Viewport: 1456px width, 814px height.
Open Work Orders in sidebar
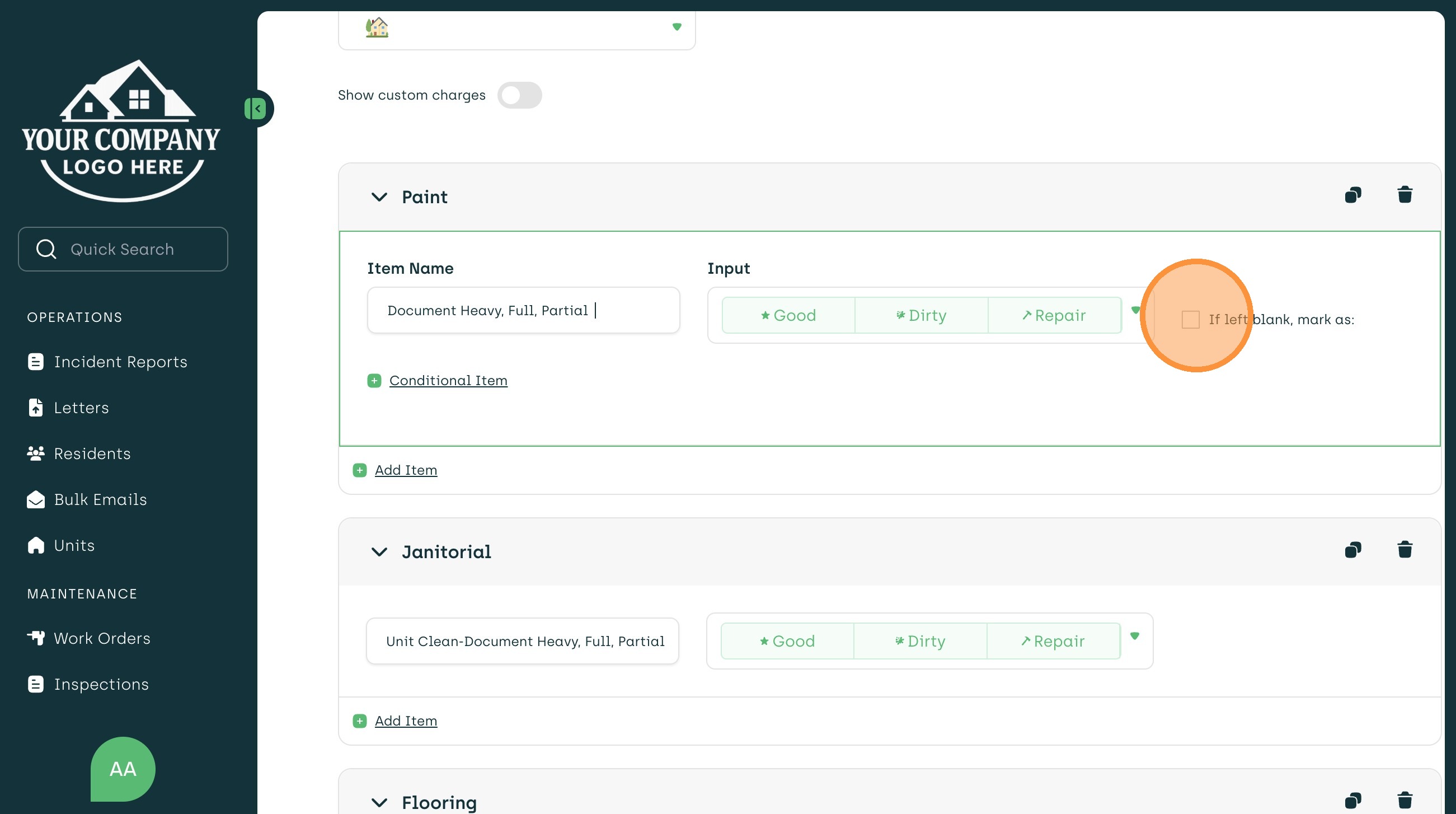pos(102,638)
